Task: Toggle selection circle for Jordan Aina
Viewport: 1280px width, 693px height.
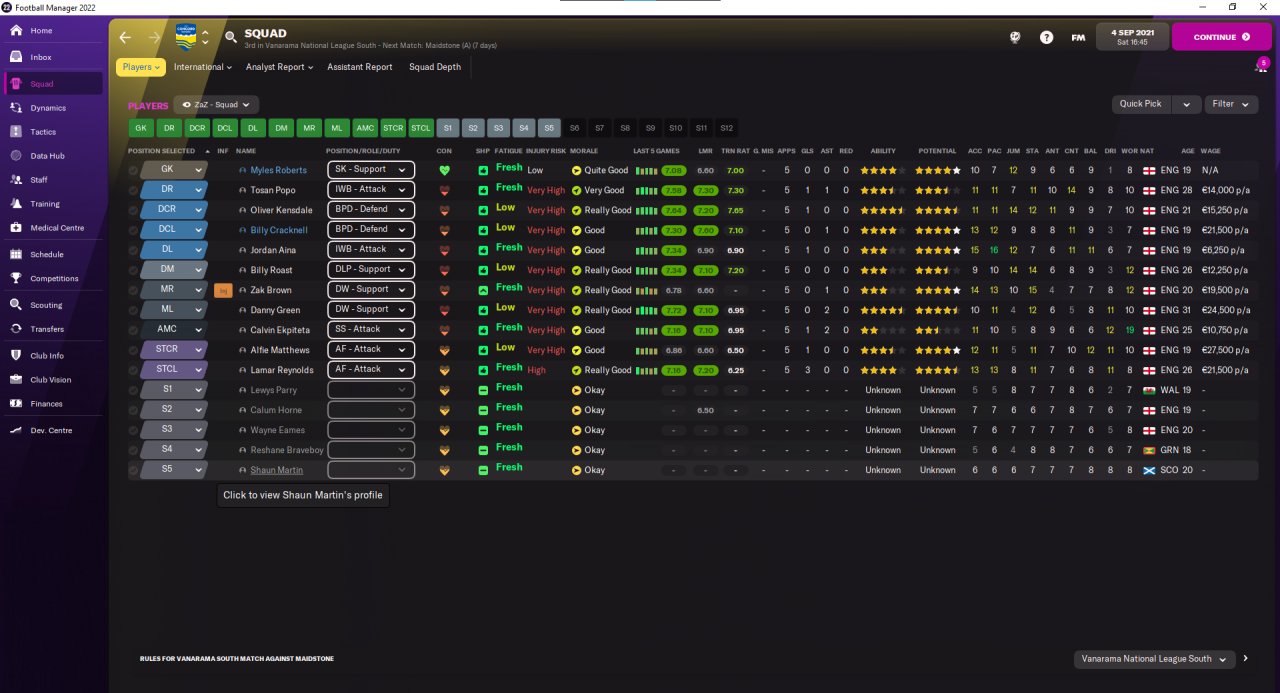Action: [133, 250]
